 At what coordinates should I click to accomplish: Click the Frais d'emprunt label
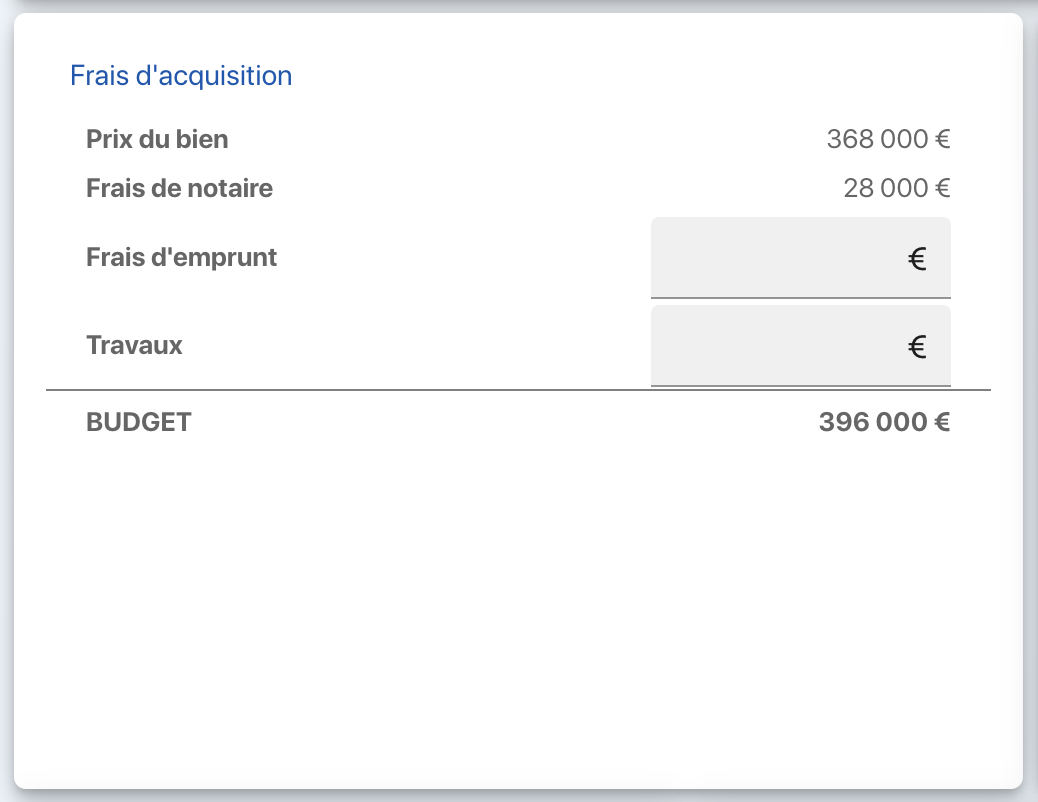click(x=181, y=257)
